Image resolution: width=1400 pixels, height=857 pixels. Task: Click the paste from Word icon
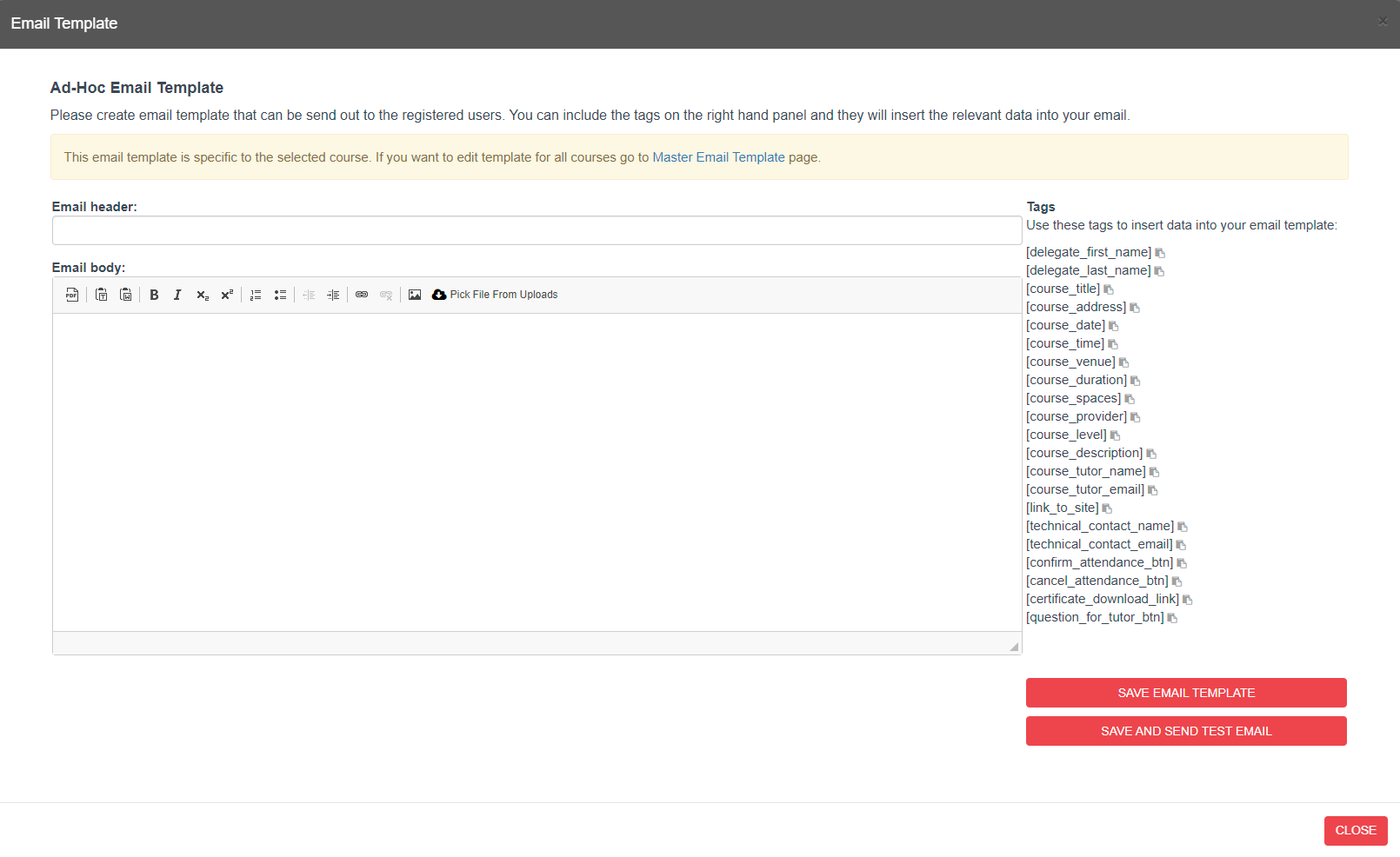(x=126, y=295)
